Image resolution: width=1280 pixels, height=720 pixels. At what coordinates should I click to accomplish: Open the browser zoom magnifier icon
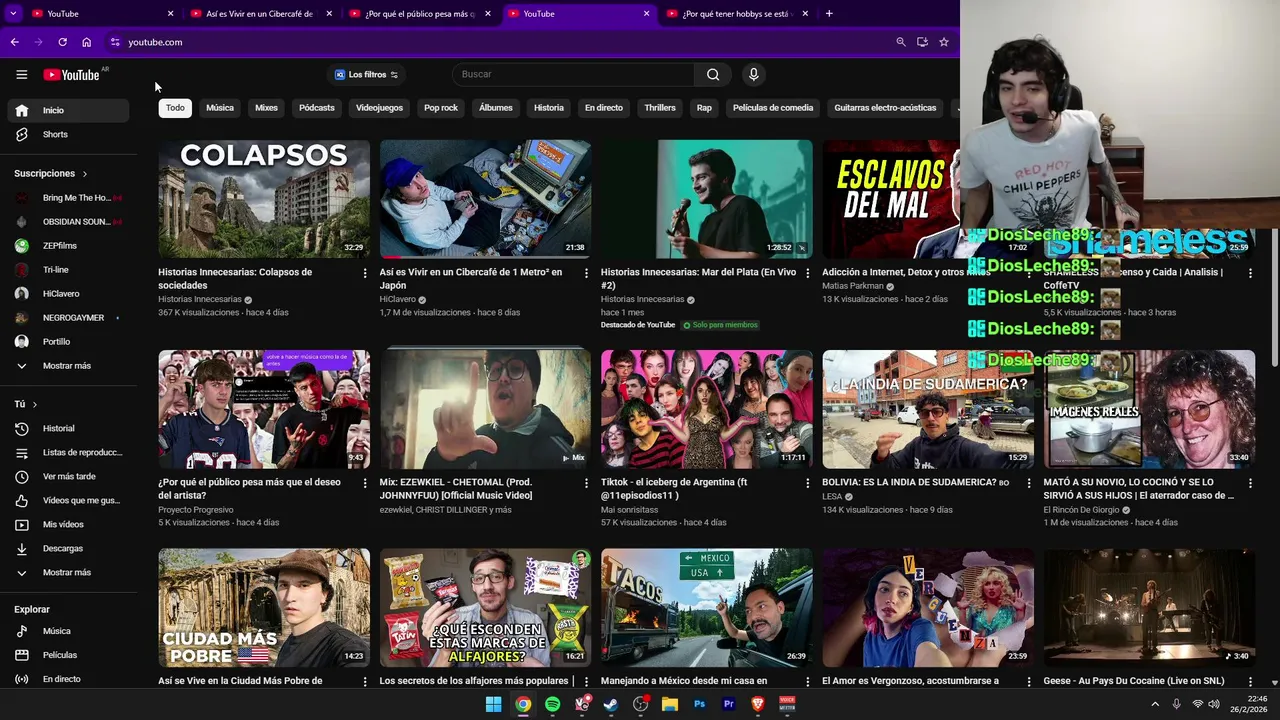pos(900,42)
